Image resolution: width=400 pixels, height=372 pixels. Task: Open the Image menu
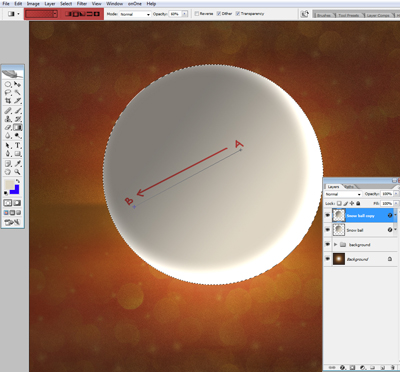click(x=33, y=4)
